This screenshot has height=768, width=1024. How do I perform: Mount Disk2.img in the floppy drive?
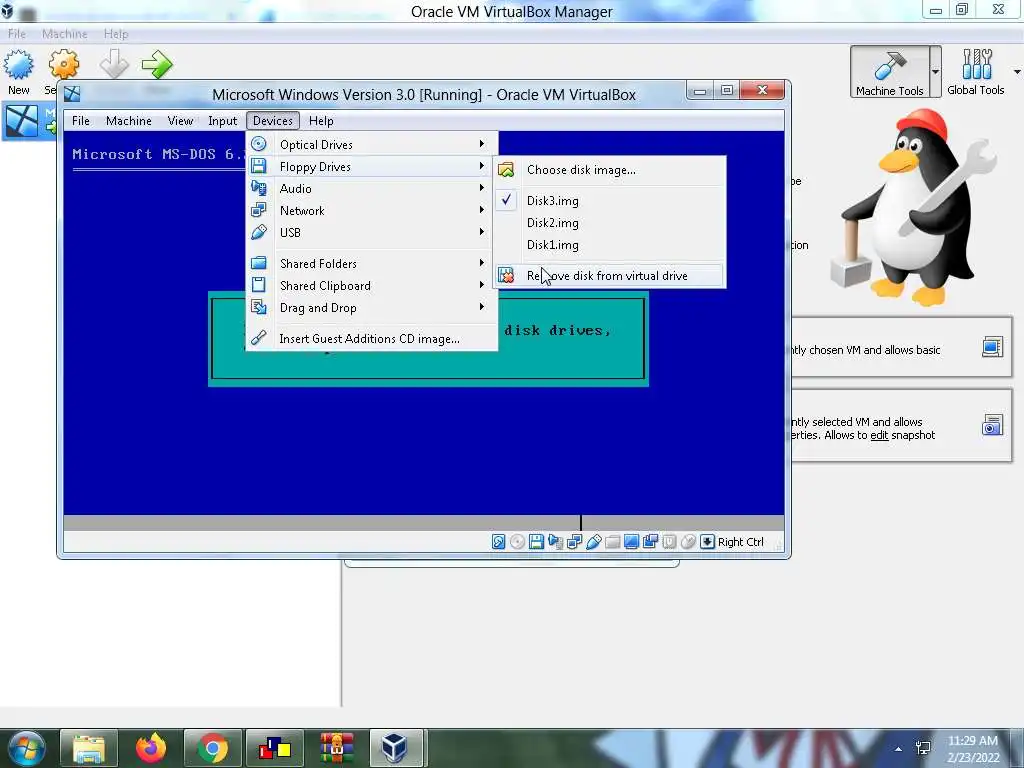coord(609,223)
